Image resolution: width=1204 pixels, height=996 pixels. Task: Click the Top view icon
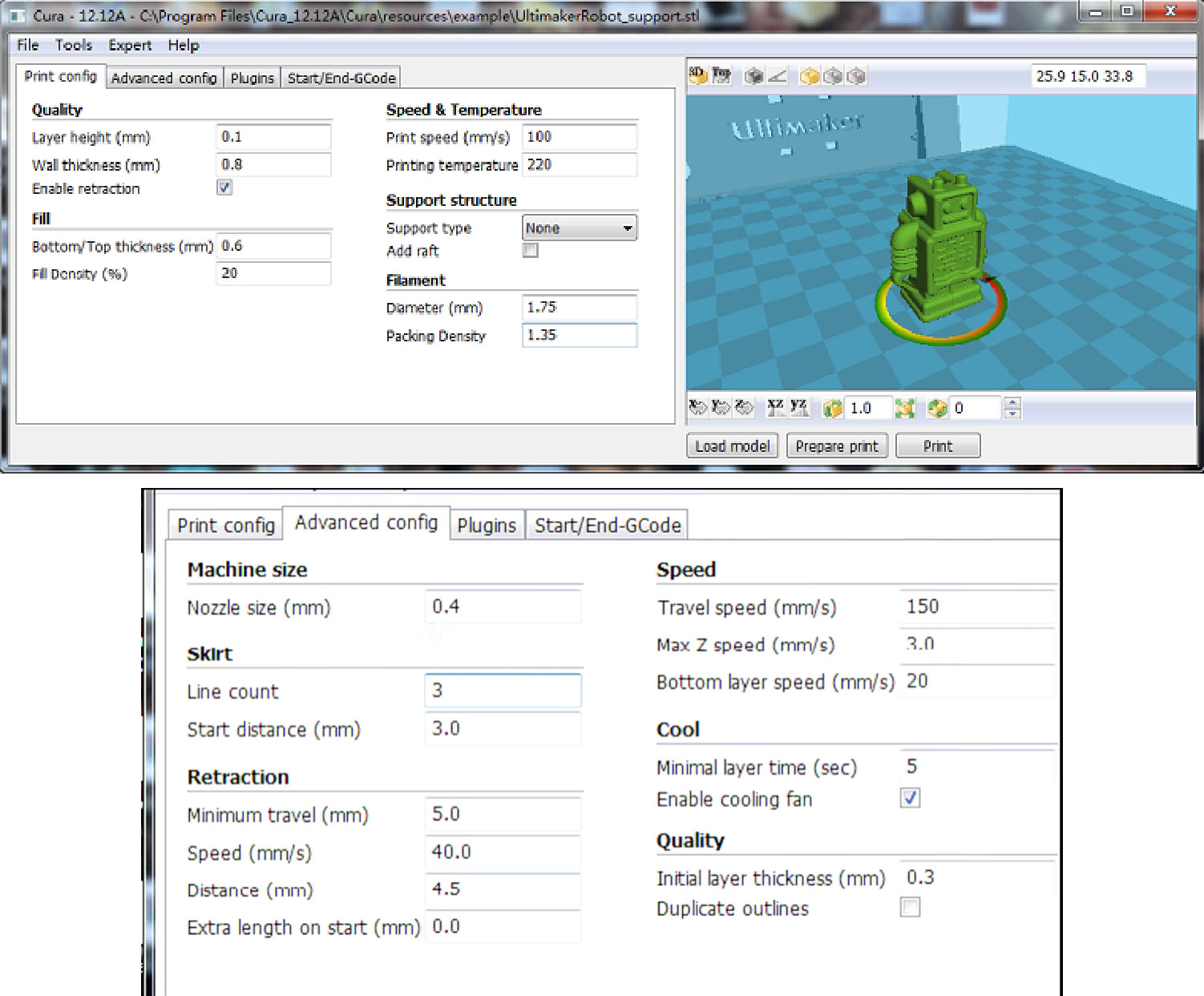721,76
